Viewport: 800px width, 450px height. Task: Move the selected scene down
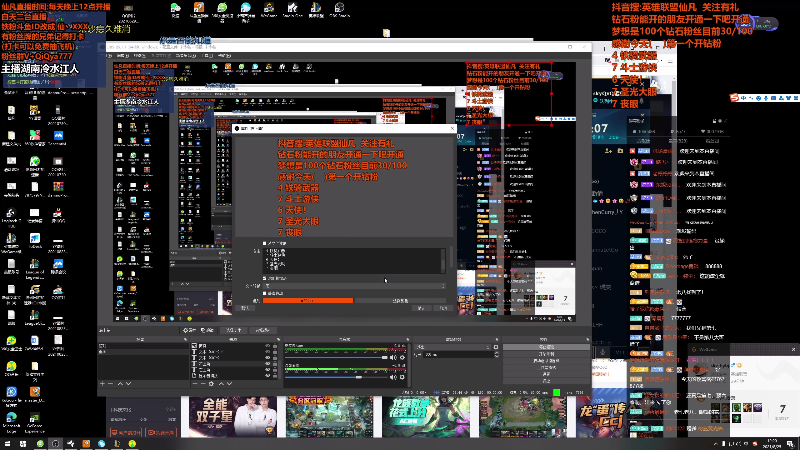click(x=128, y=383)
